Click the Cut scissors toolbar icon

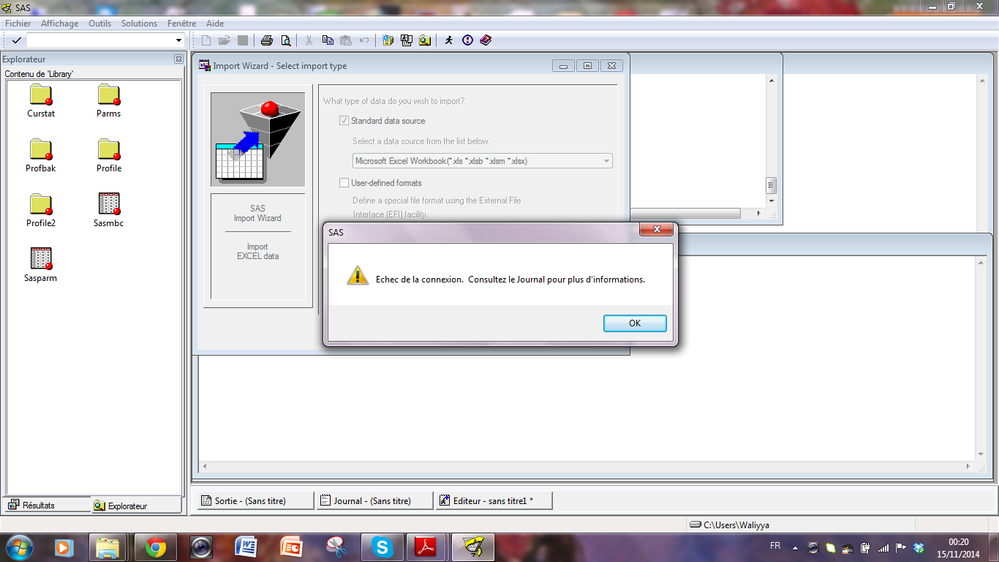click(x=309, y=40)
